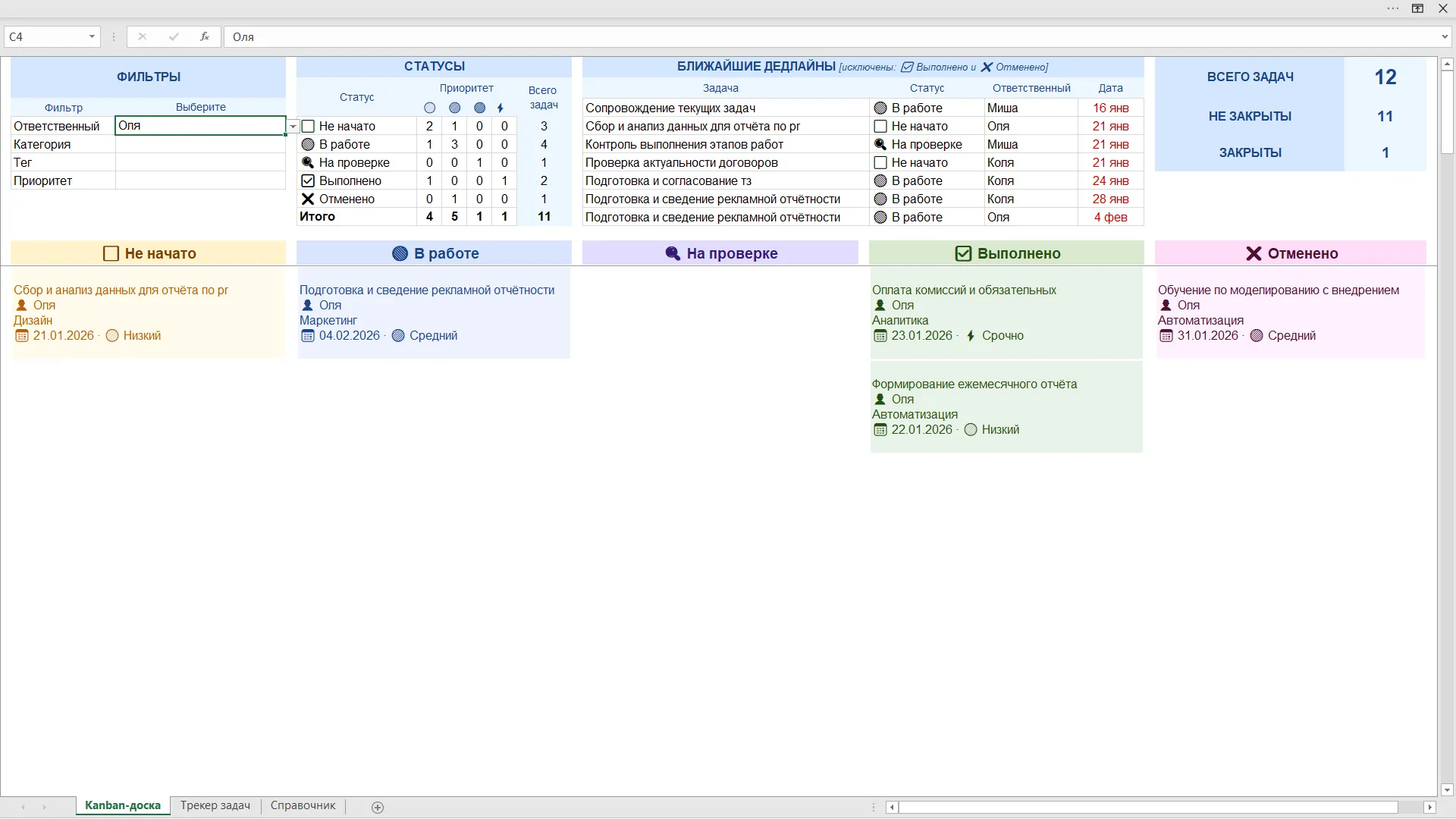
Task: Click the calendar icon next to 21.01.2026
Action: 21,336
